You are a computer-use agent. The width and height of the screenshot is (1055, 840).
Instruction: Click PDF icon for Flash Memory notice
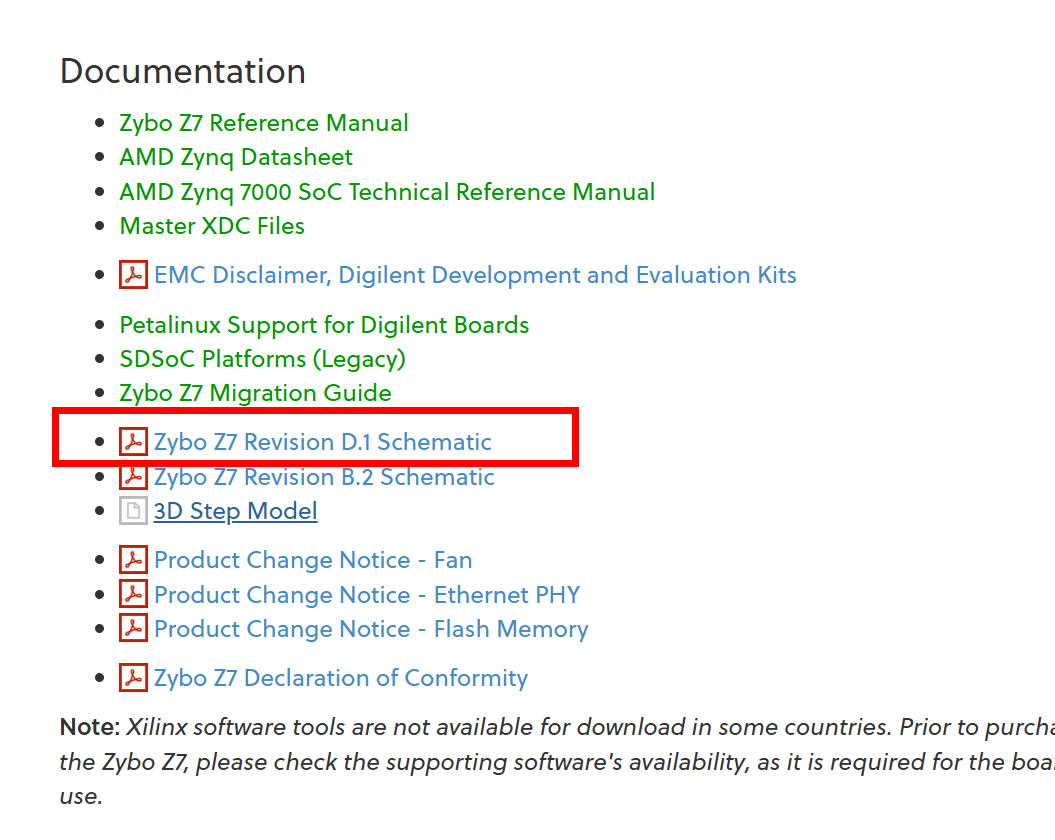133,629
